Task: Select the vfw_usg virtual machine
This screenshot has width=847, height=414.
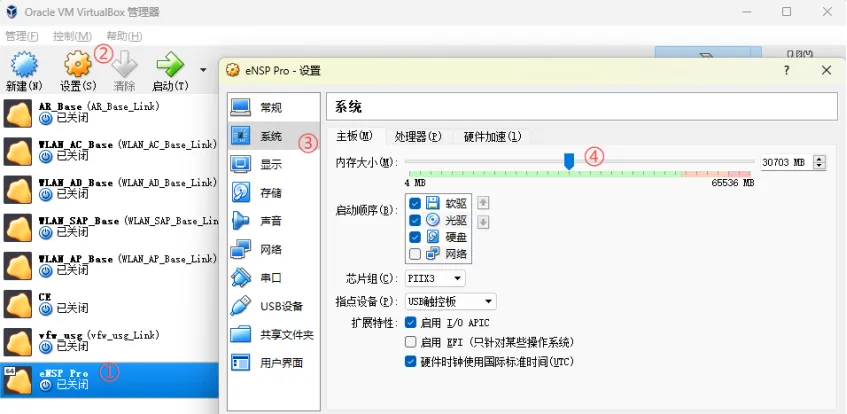Action: [110, 341]
